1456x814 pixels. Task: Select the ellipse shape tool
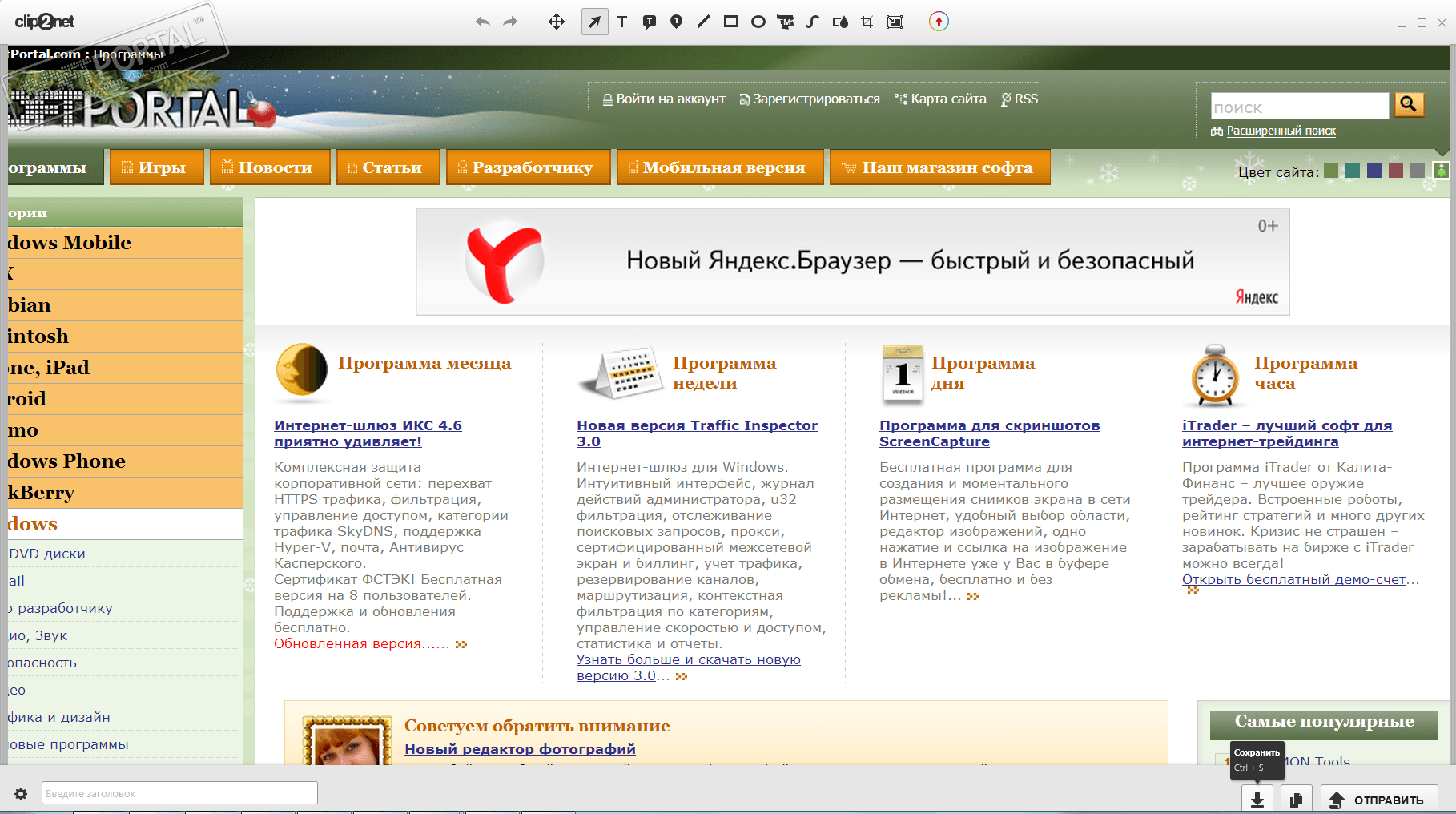tap(758, 22)
